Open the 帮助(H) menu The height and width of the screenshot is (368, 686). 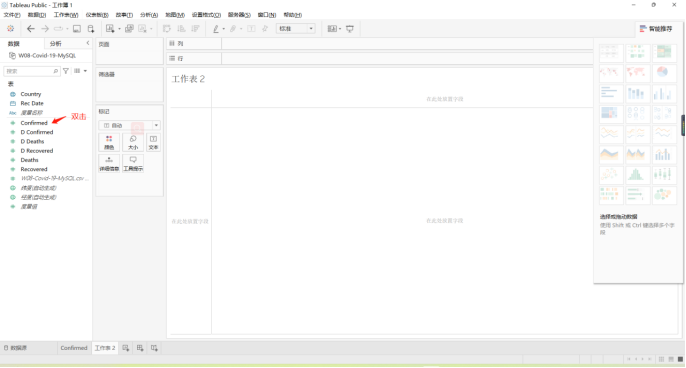(x=293, y=15)
